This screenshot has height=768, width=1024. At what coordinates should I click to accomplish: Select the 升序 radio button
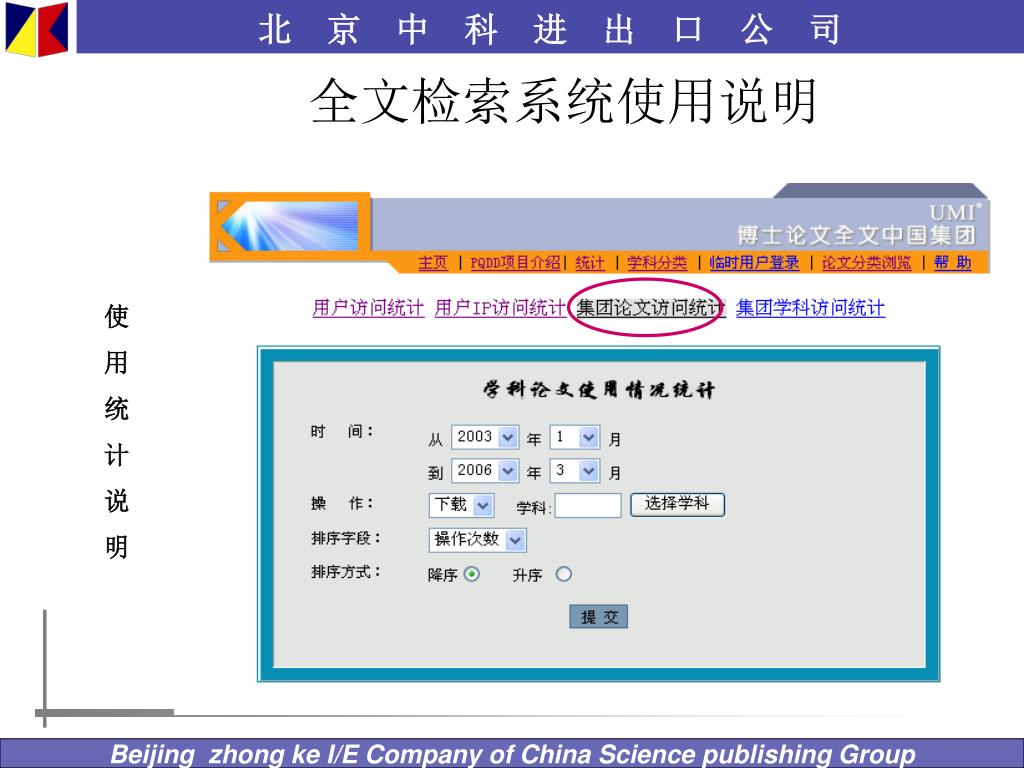pyautogui.click(x=564, y=575)
